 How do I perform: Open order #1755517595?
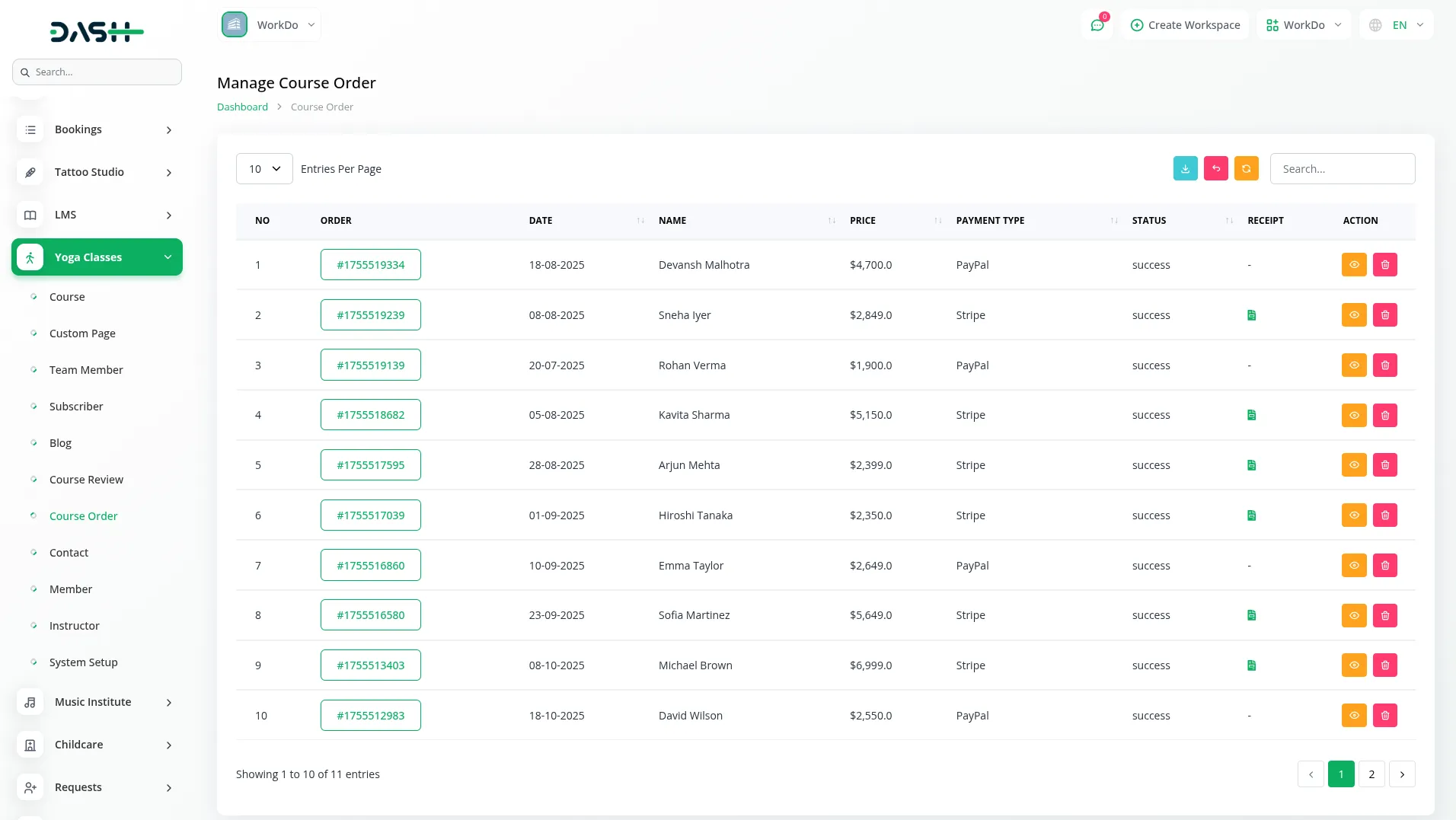(x=371, y=465)
